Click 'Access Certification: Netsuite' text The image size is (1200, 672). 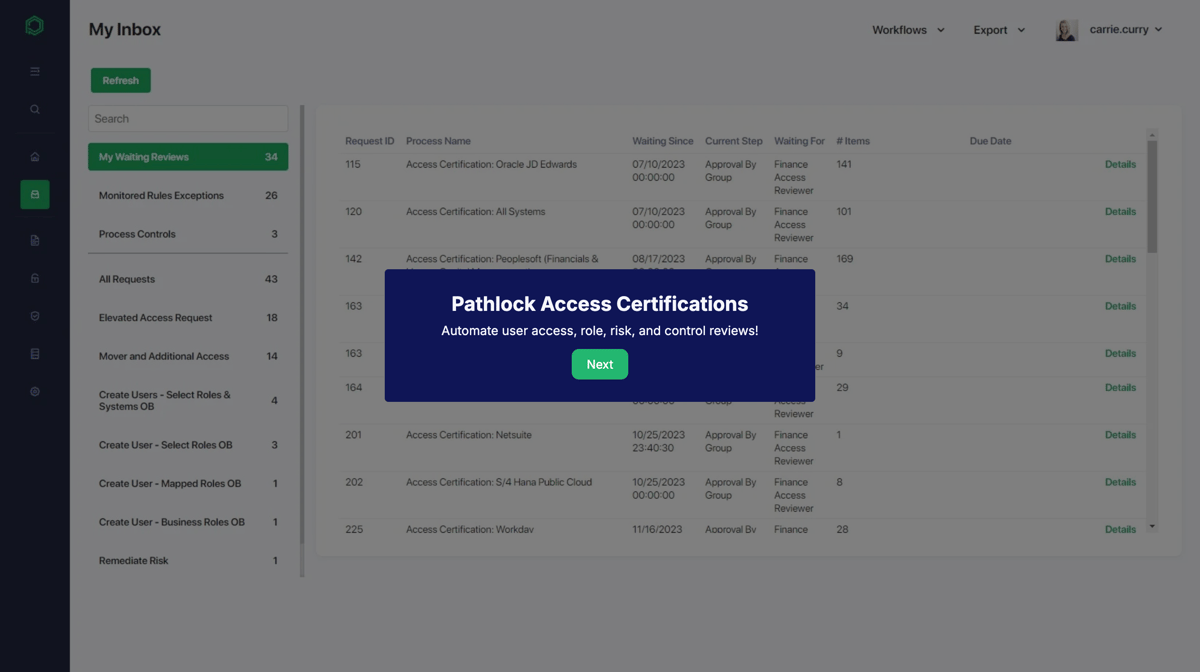coord(469,435)
